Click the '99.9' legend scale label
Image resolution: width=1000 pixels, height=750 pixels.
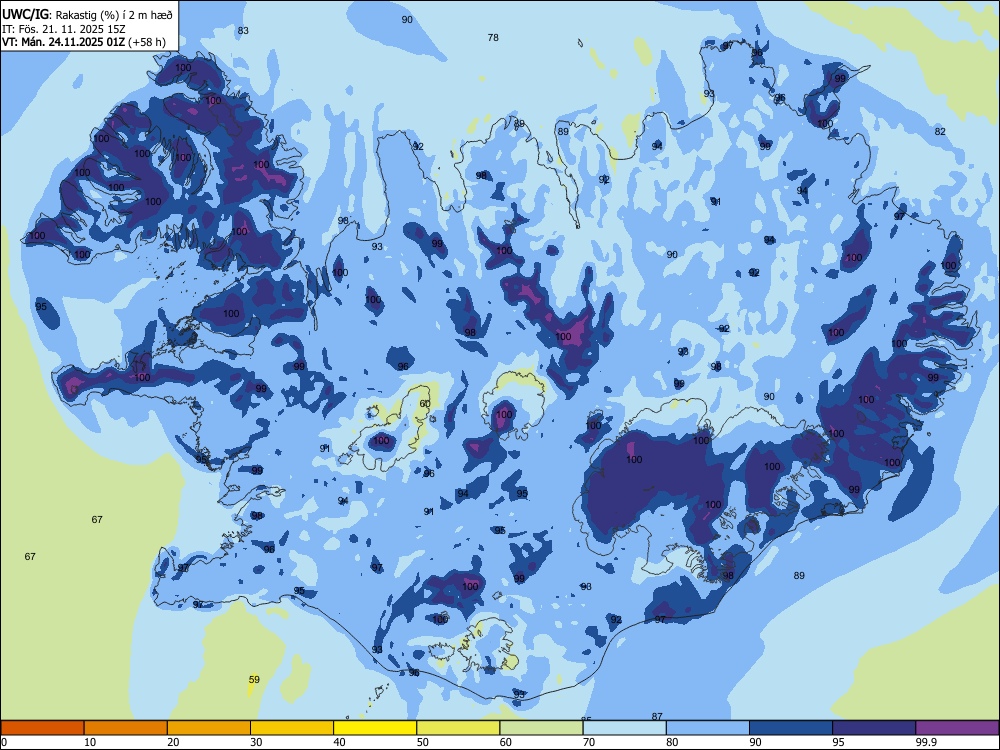(x=926, y=742)
